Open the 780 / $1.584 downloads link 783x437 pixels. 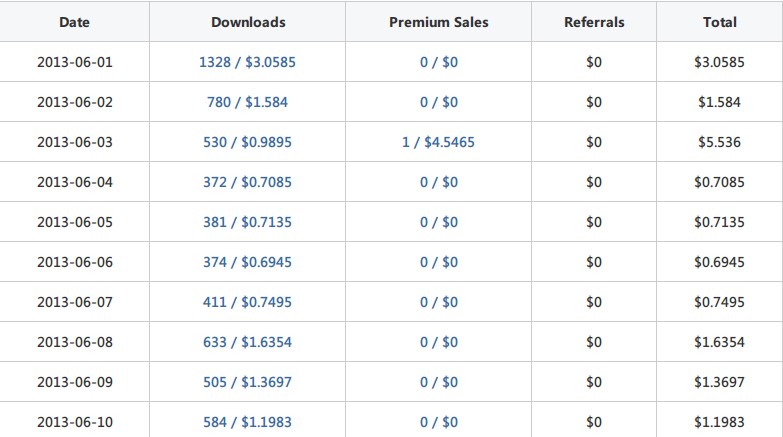point(248,102)
